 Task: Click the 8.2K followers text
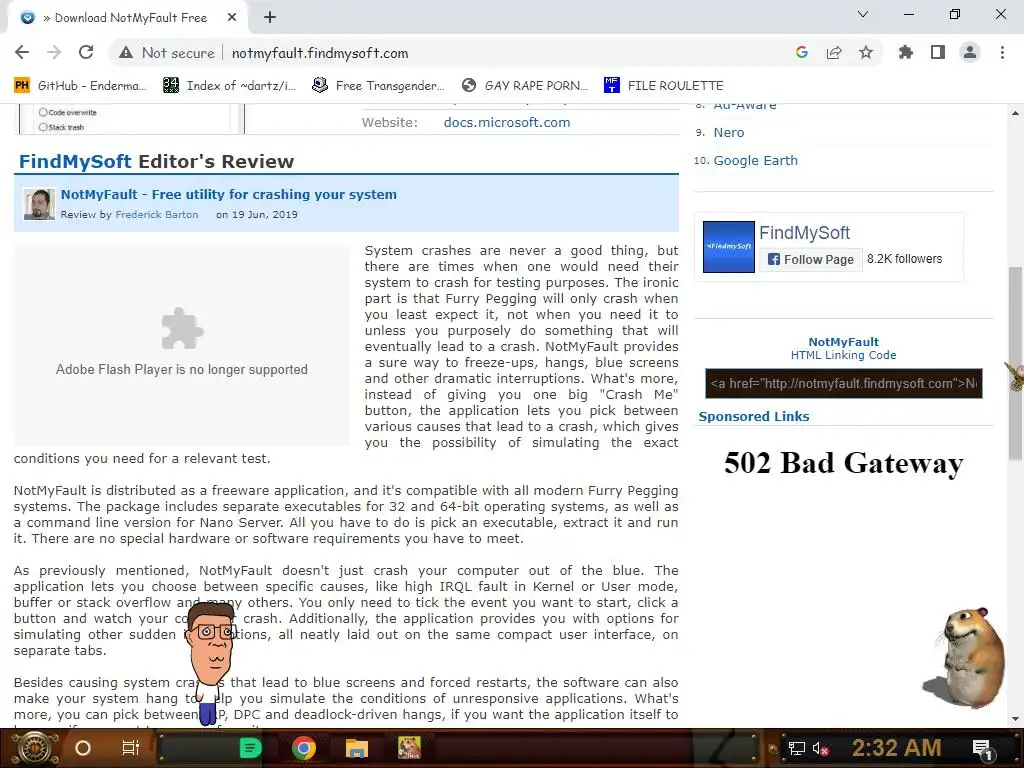tap(904, 259)
